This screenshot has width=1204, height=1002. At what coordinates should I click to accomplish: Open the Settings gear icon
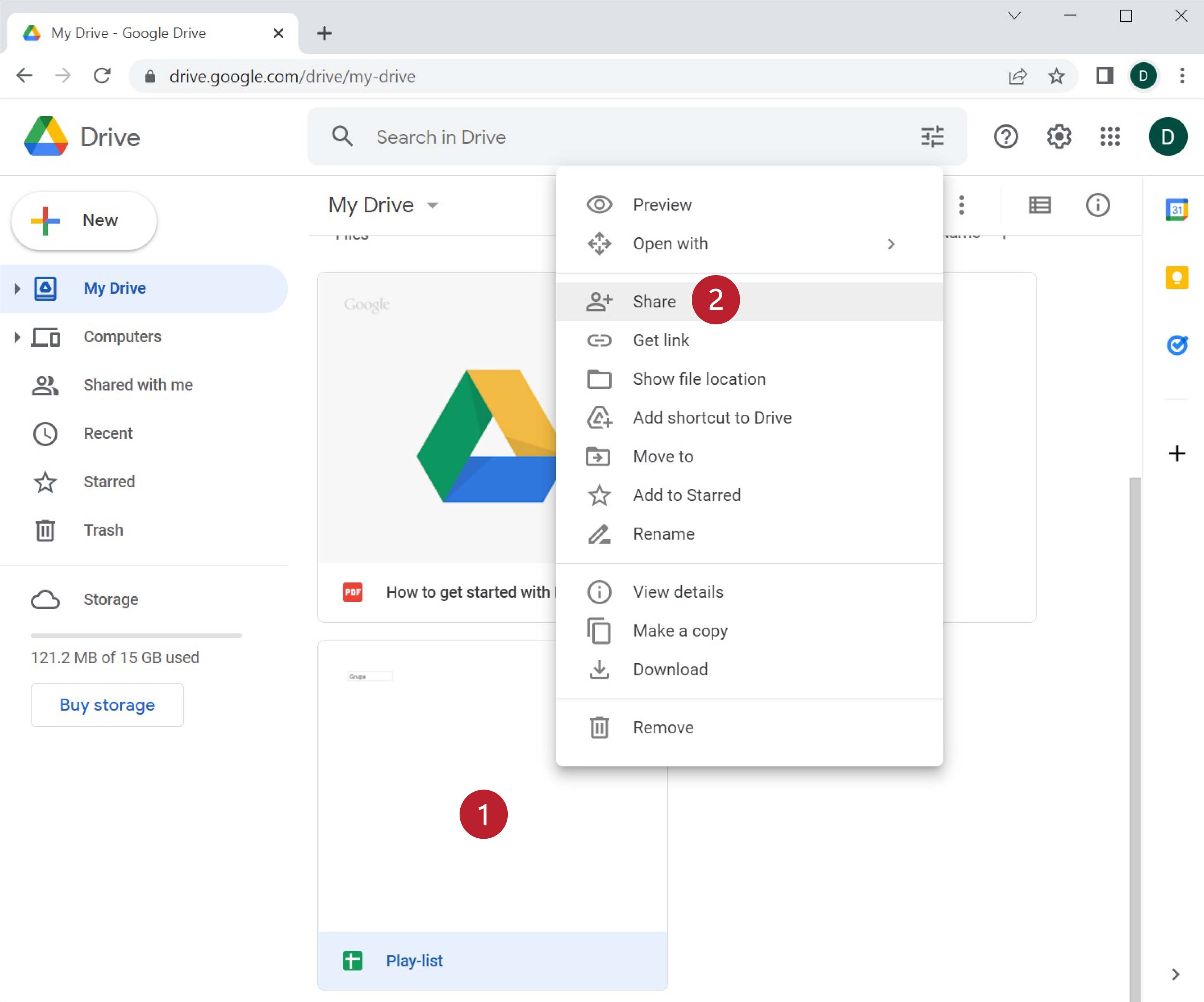(1058, 136)
